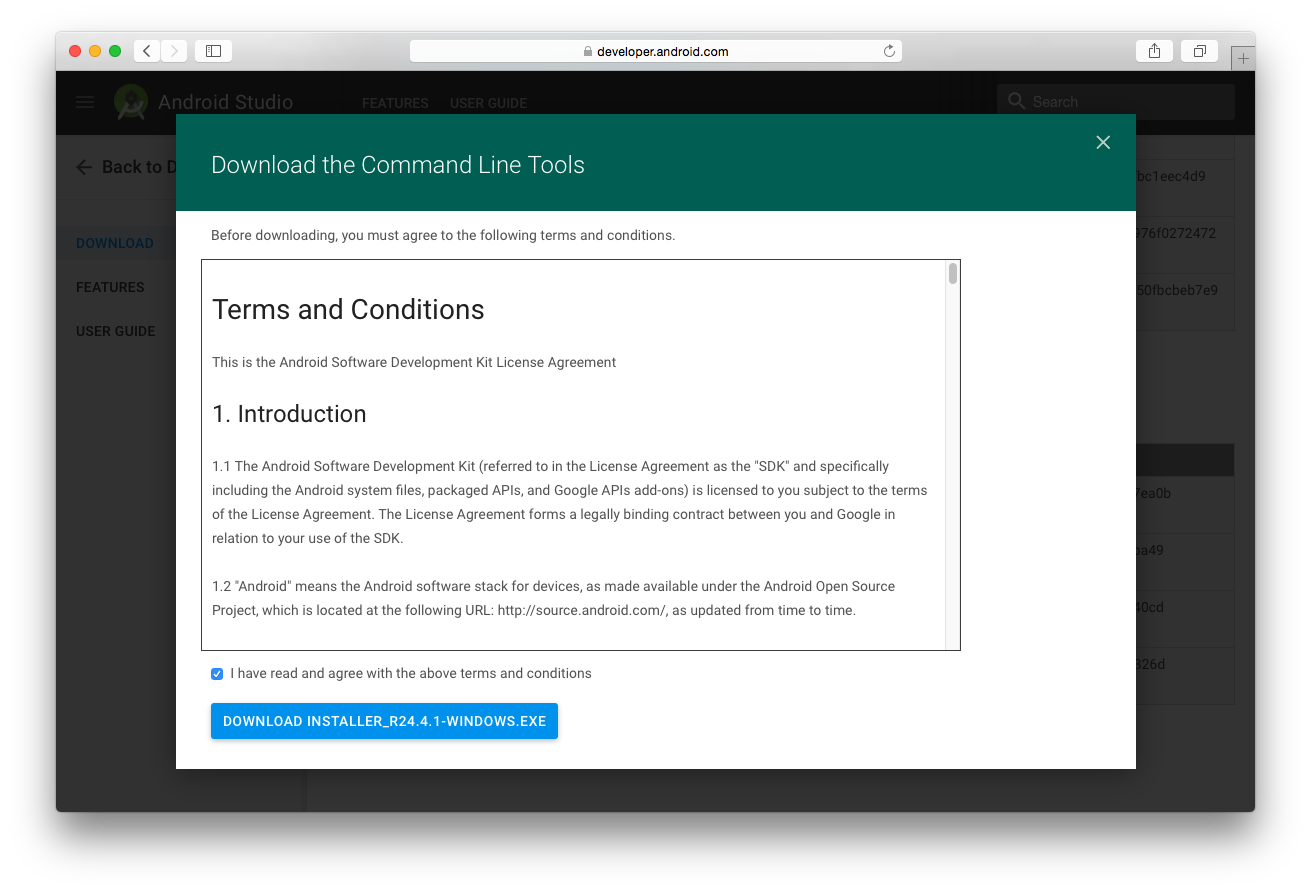This screenshot has width=1311, height=892.
Task: Click the Android Studio title text
Action: click(226, 102)
